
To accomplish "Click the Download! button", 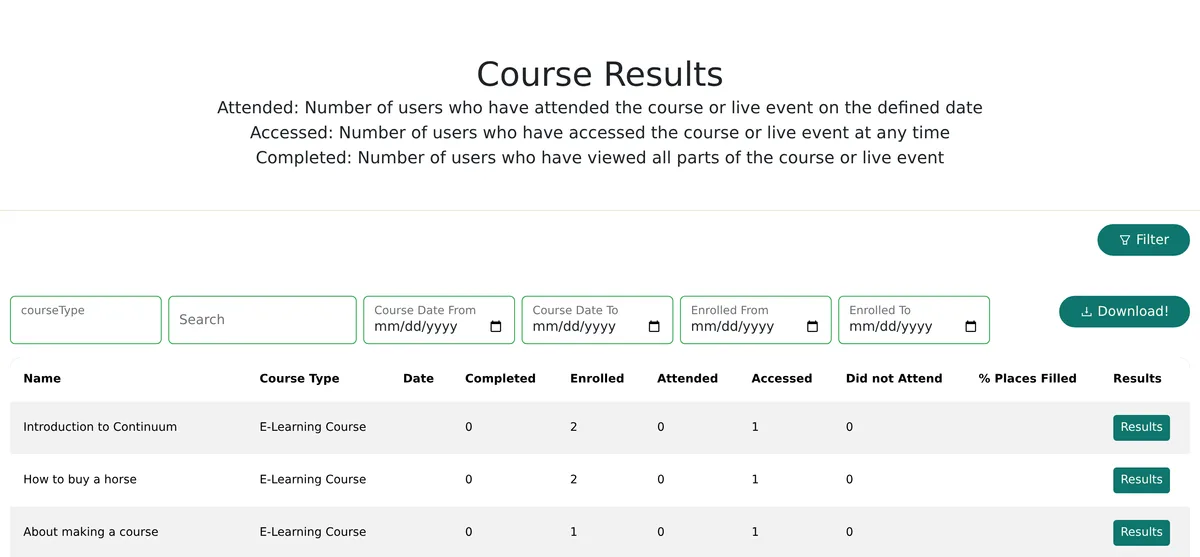I will coord(1124,312).
